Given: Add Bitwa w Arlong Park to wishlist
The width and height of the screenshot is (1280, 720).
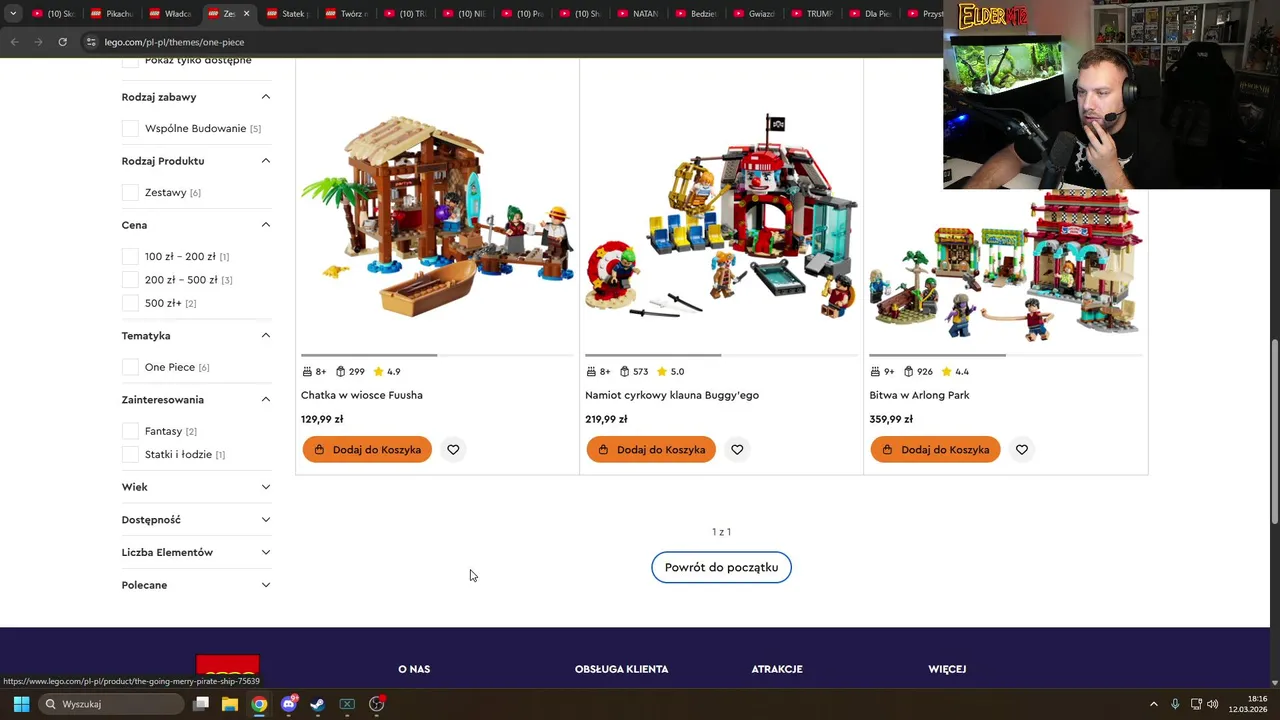Looking at the screenshot, I should (x=1021, y=450).
